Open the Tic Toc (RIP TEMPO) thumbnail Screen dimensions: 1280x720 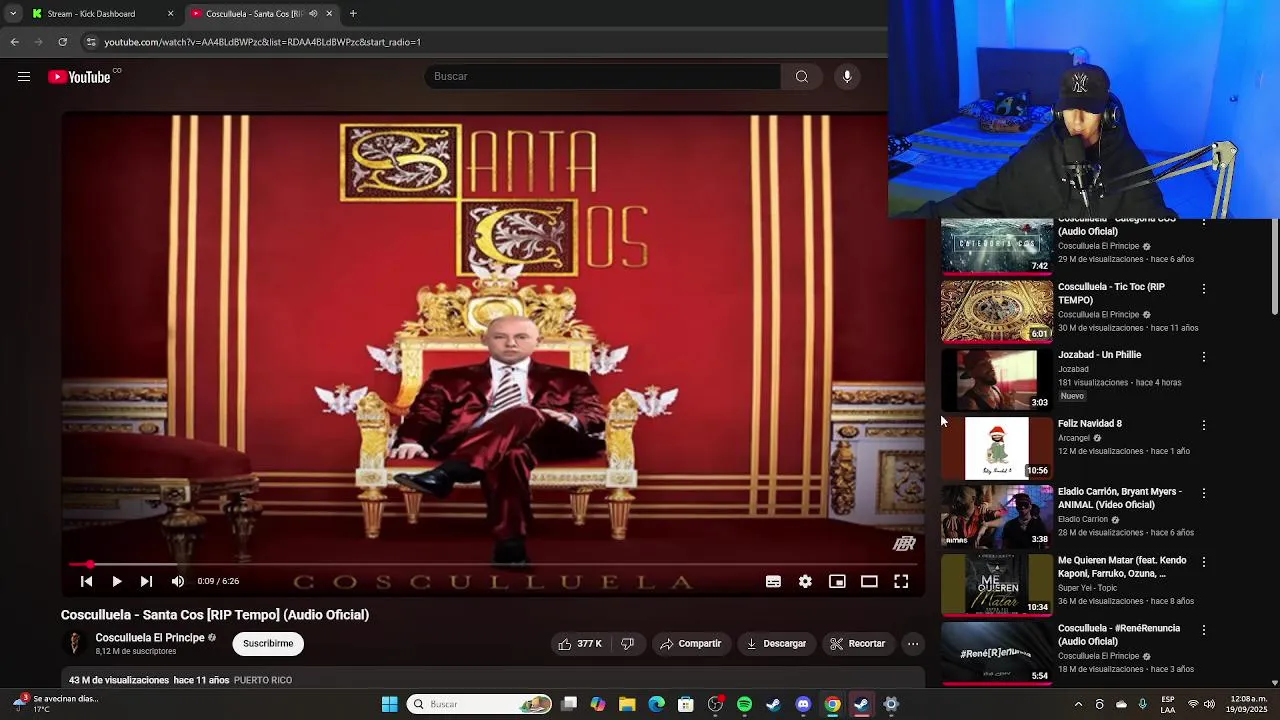coord(997,311)
